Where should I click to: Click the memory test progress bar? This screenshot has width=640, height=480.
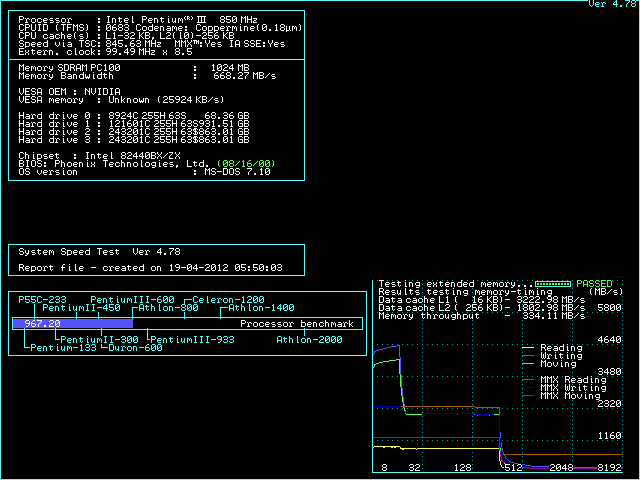coord(553,284)
